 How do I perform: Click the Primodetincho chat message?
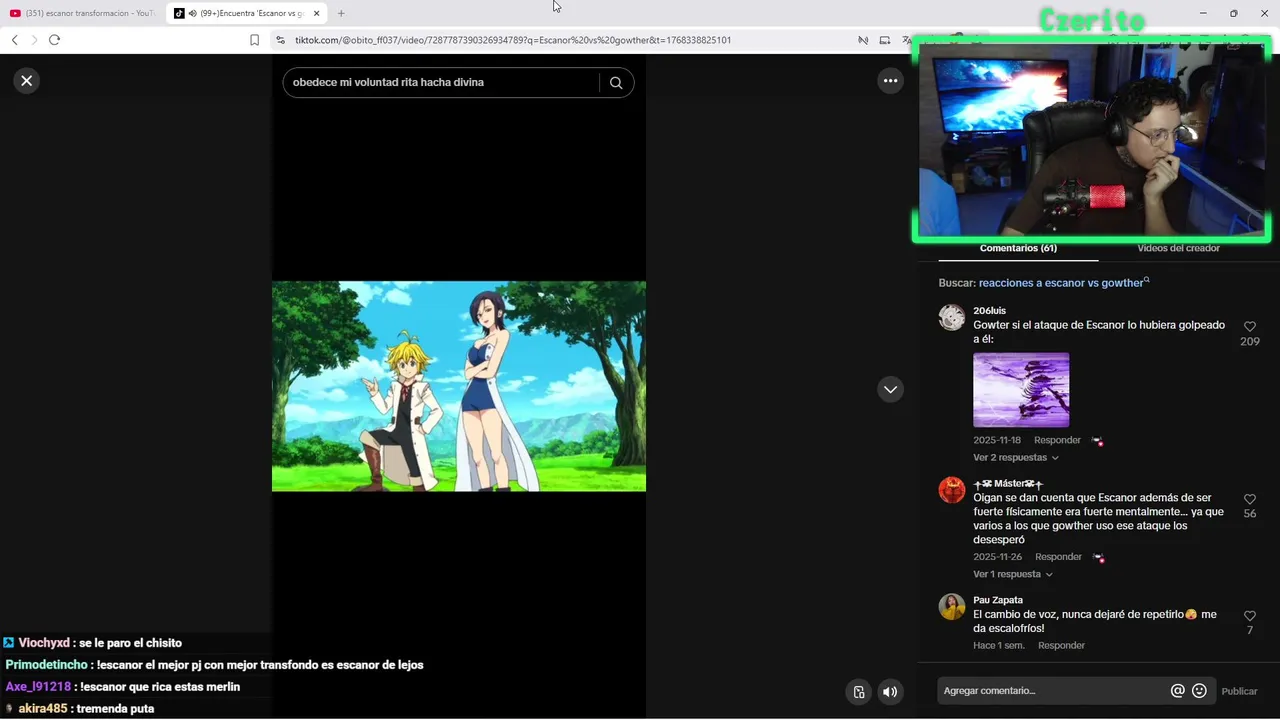click(214, 665)
